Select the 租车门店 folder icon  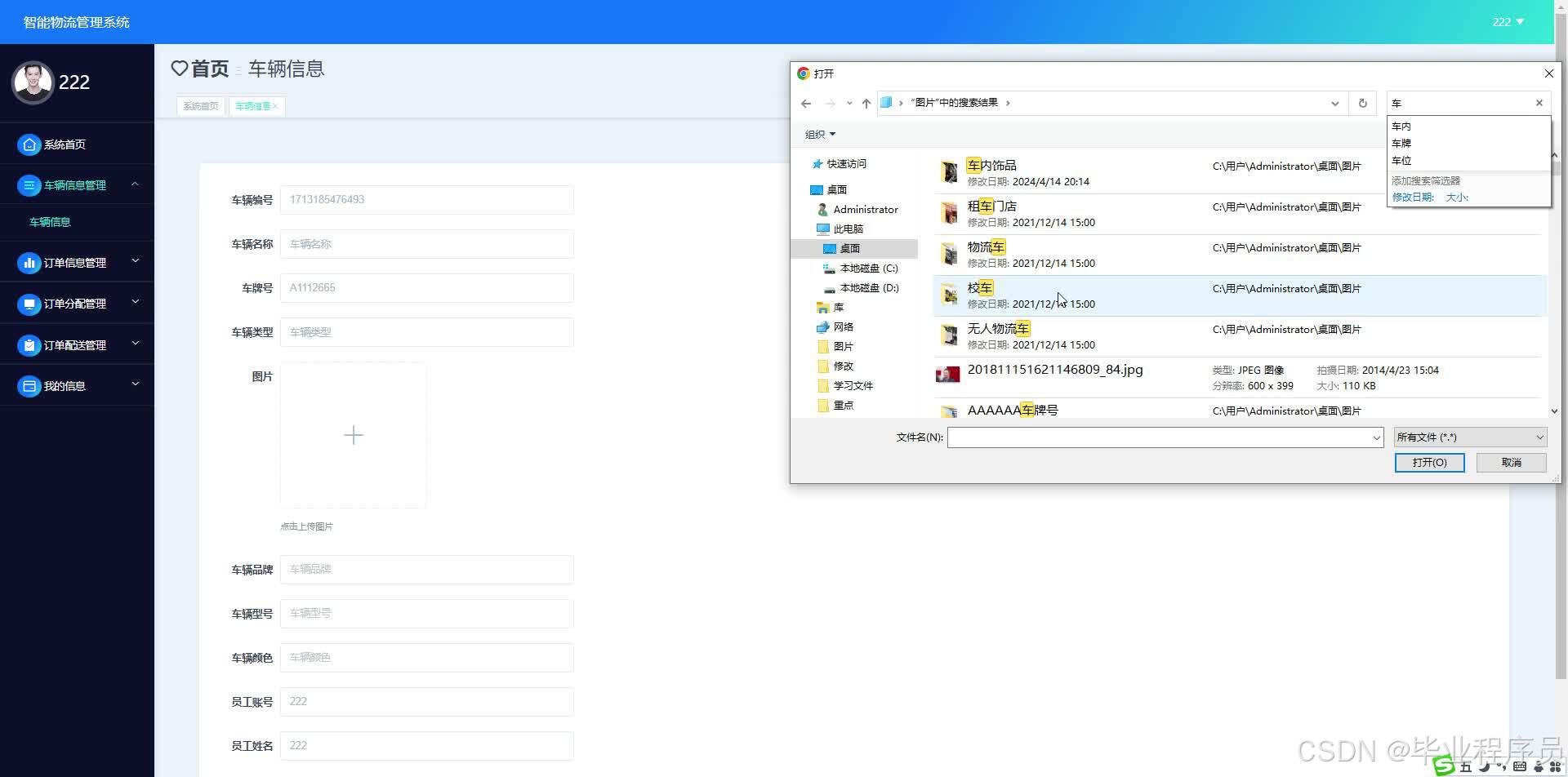(x=949, y=213)
